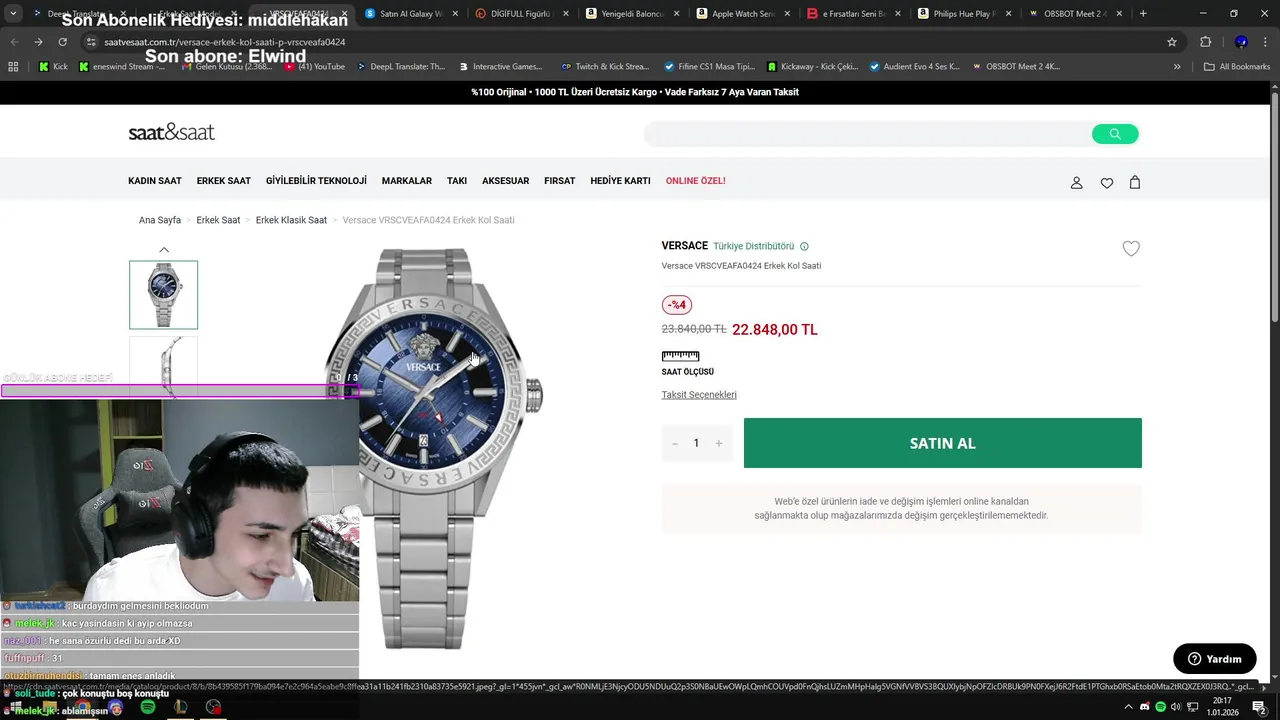The width and height of the screenshot is (1280, 720).
Task: Open the AKSESUAR menu
Action: pyautogui.click(x=506, y=181)
